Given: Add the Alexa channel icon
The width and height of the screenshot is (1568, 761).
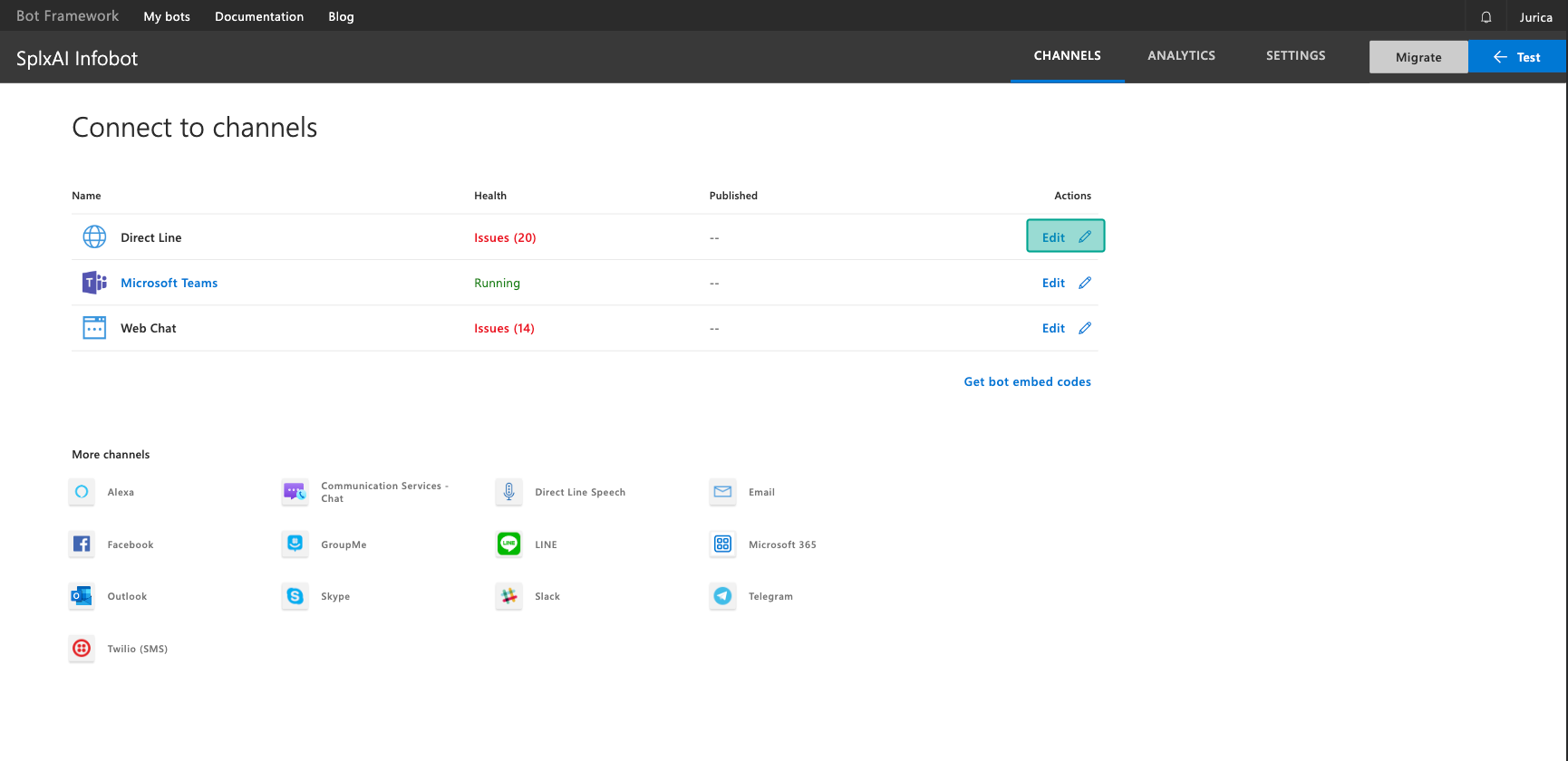Looking at the screenshot, I should (82, 492).
